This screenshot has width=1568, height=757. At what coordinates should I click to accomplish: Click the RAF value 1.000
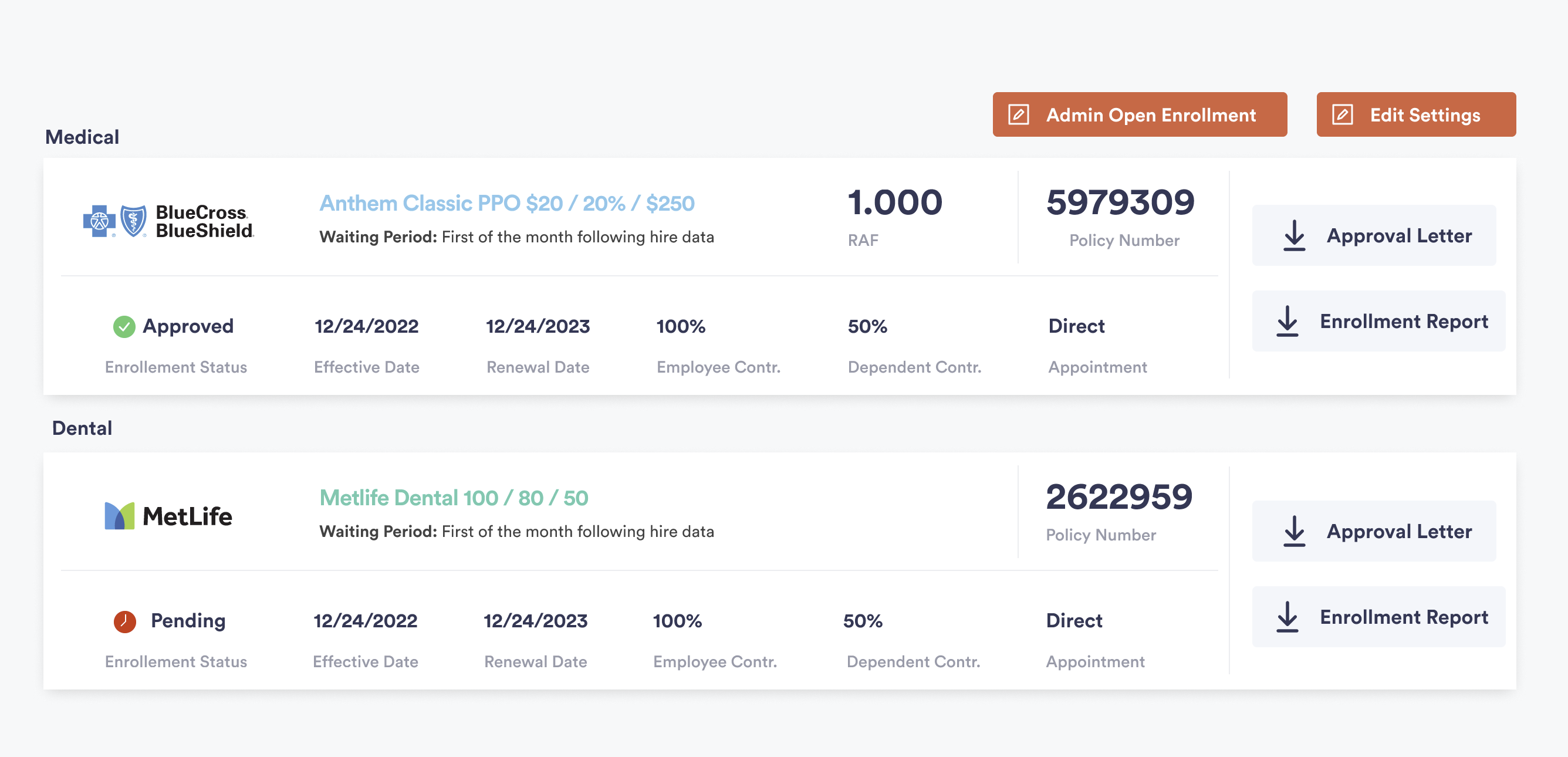click(894, 203)
